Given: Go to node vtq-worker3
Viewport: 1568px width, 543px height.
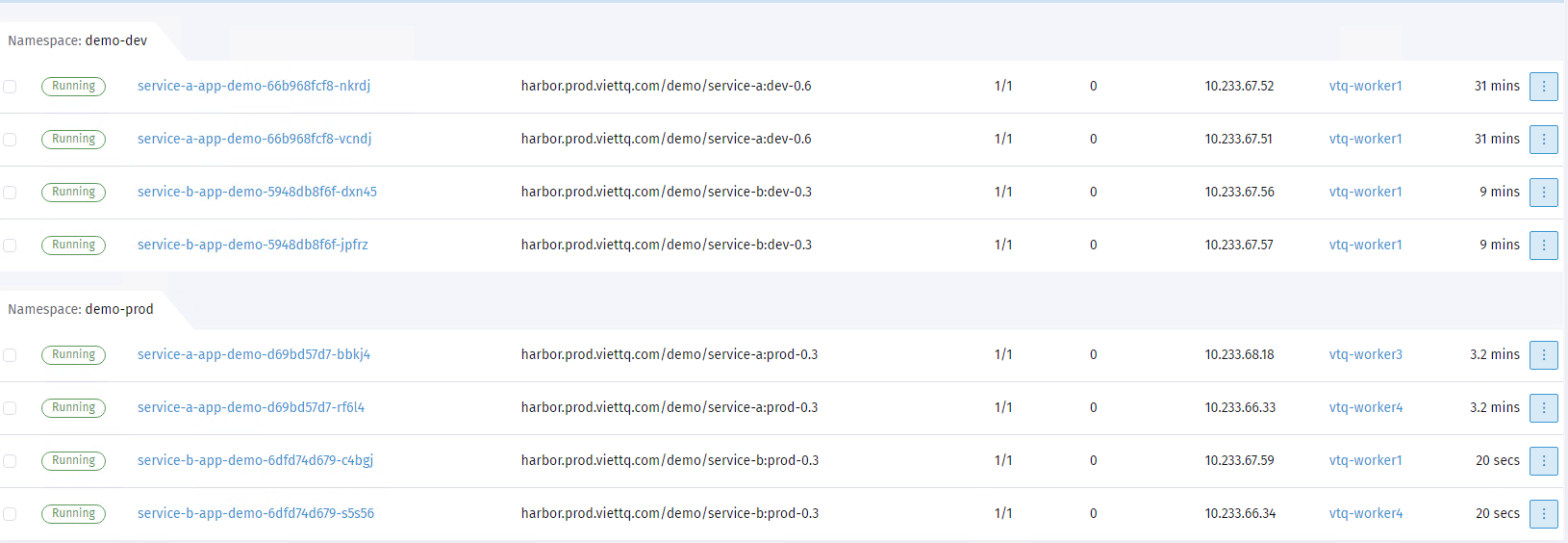Looking at the screenshot, I should [x=1365, y=355].
